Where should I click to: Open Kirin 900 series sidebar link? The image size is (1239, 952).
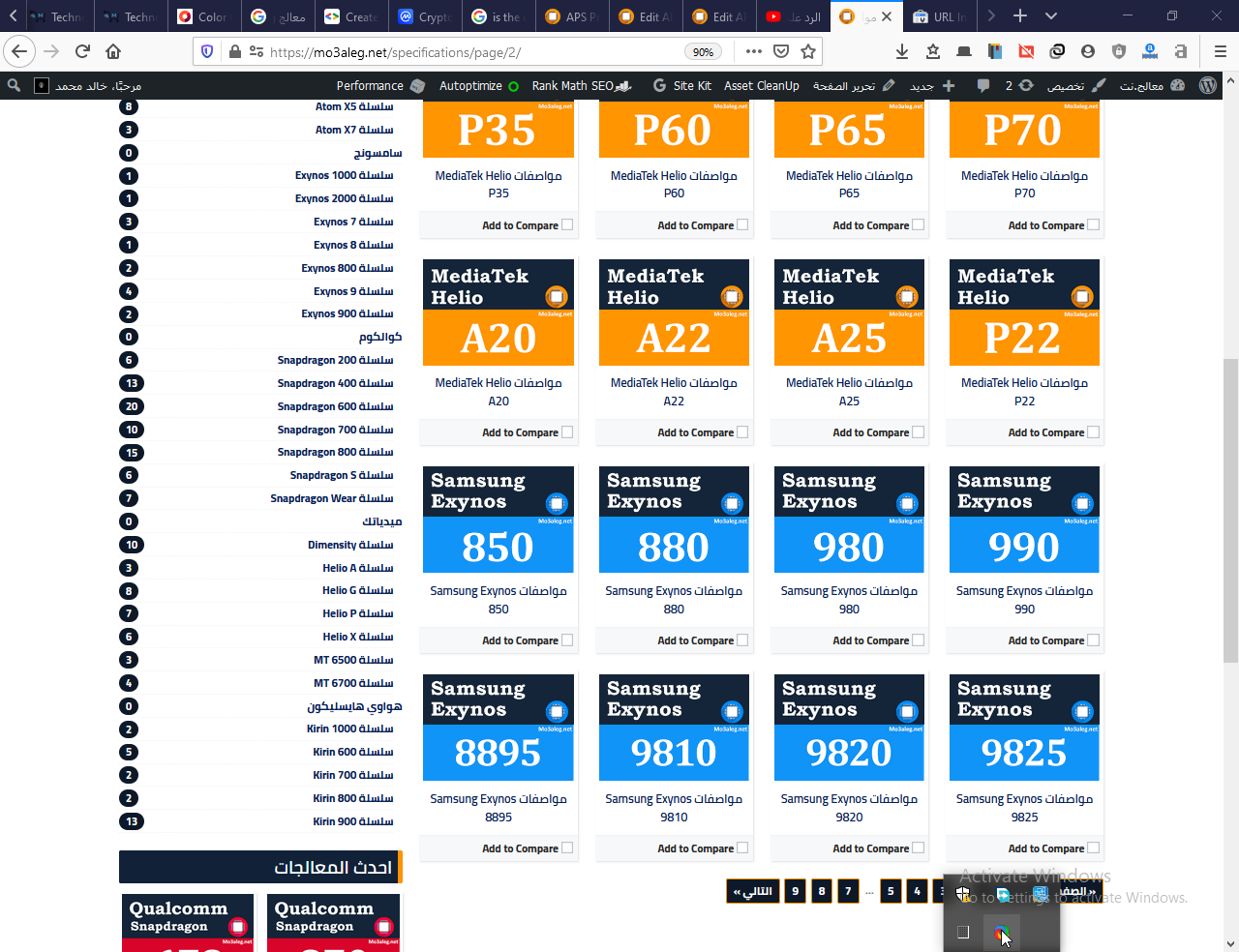click(352, 821)
